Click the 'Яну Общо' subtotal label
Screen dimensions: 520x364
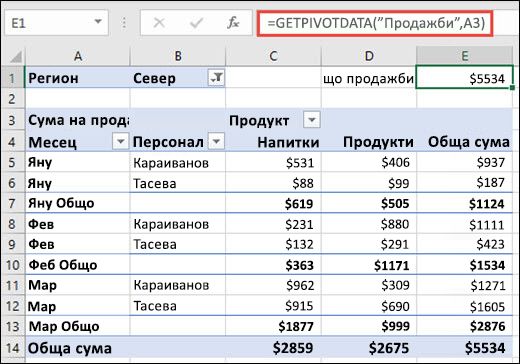tap(77, 203)
